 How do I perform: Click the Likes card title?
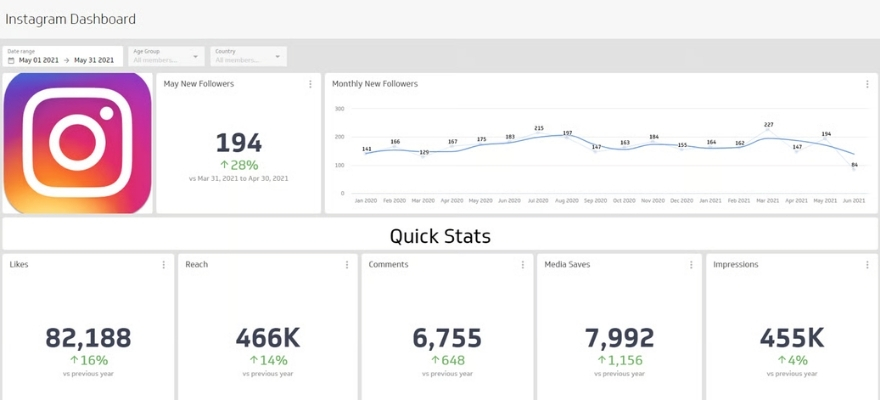(19, 264)
